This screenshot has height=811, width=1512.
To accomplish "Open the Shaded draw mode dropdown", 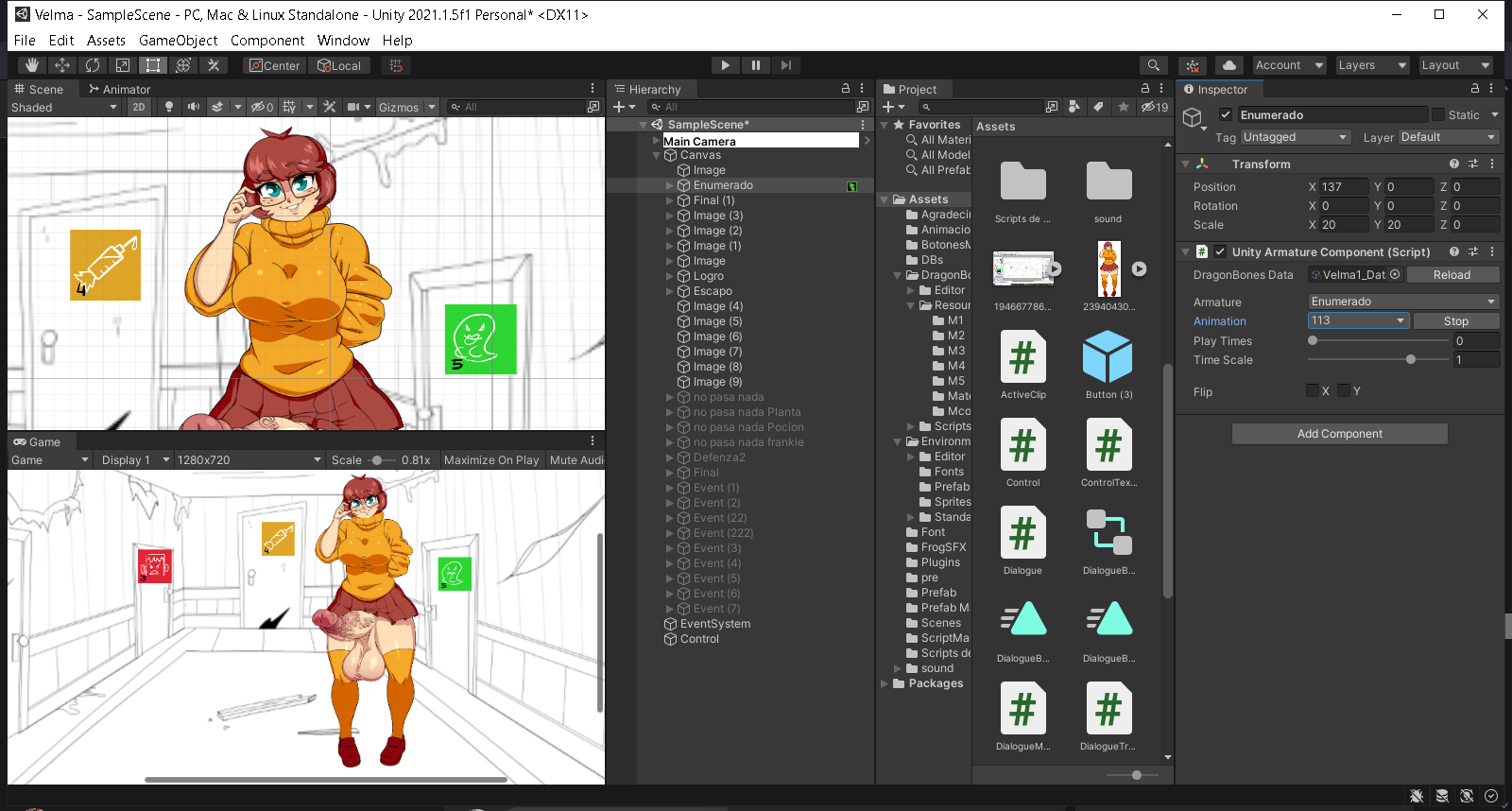I will coord(64,107).
